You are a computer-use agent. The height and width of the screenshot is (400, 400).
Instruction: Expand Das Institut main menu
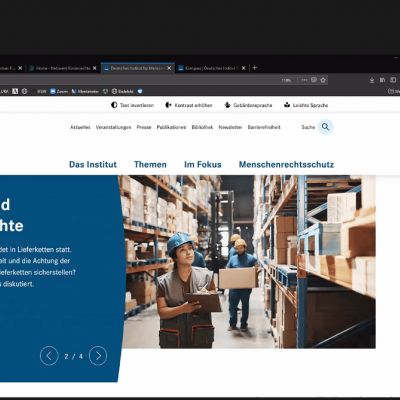pos(93,164)
